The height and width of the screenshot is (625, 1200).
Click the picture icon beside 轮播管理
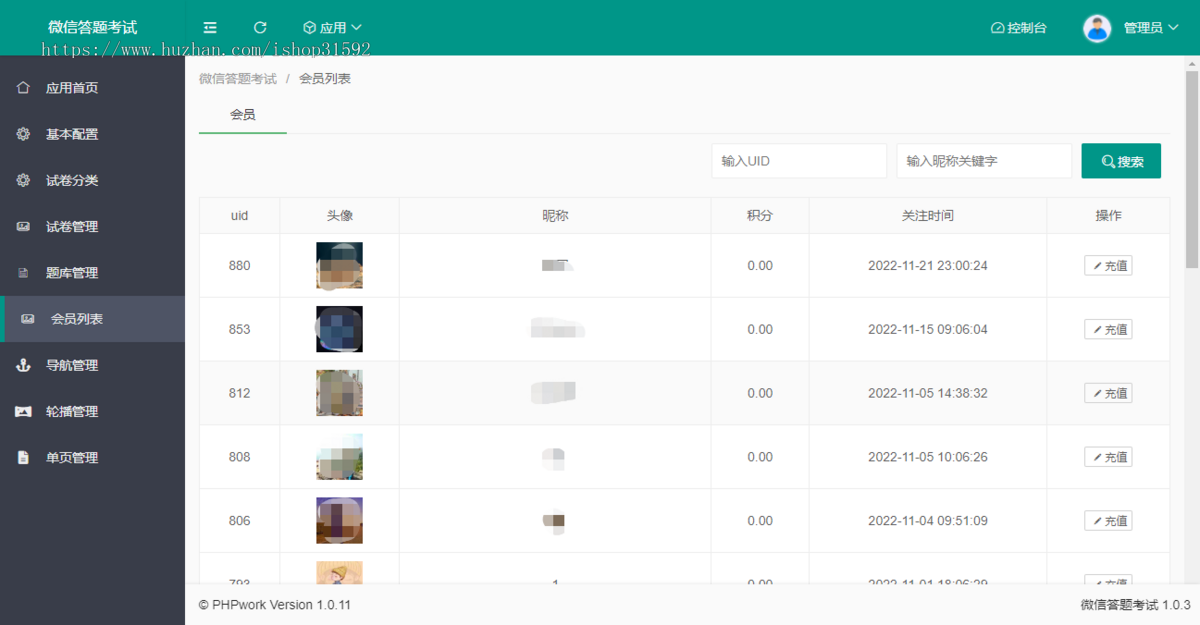click(x=23, y=411)
